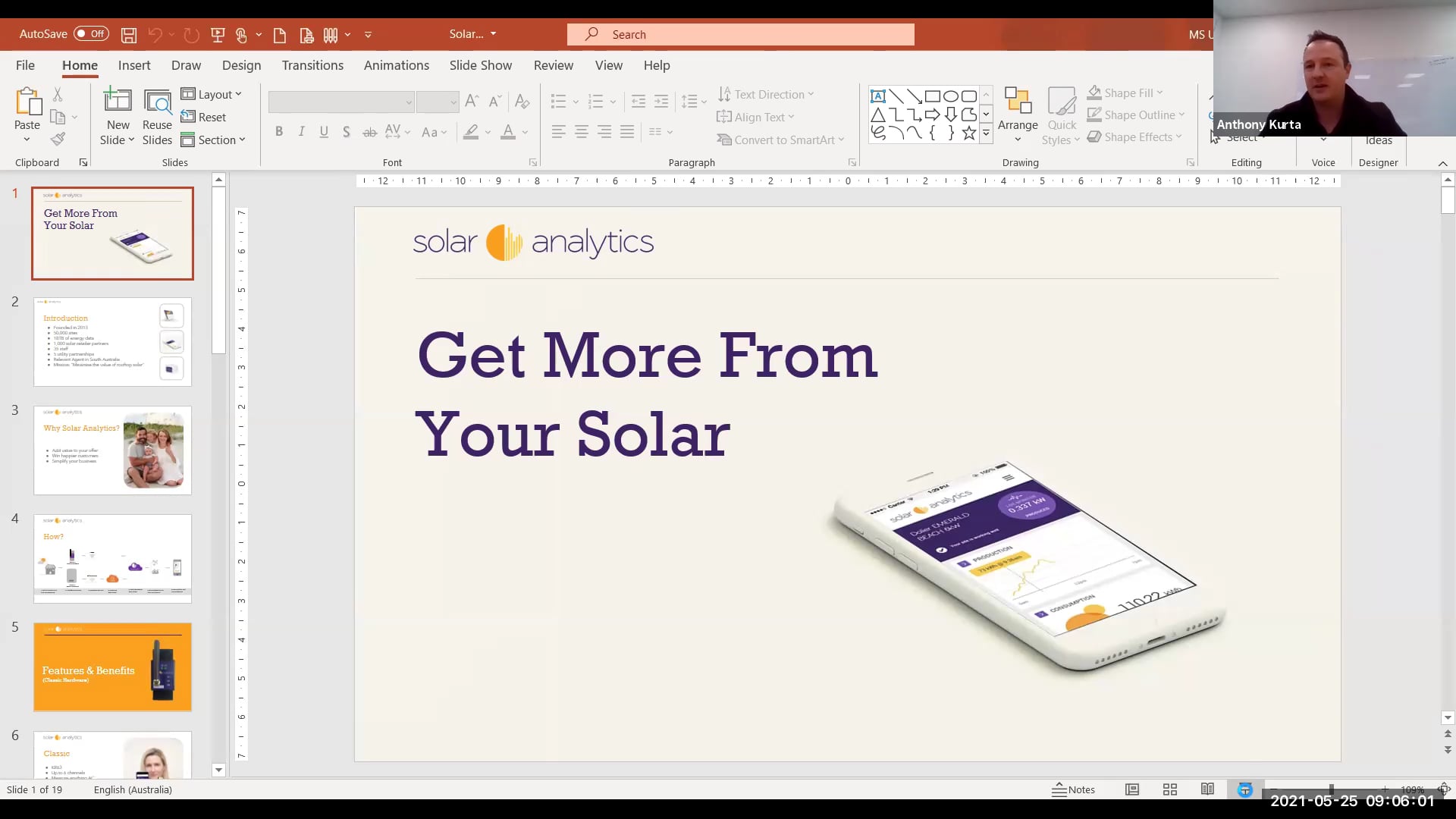The image size is (1456, 819).
Task: Open the Shape Effects dropdown
Action: click(x=1135, y=137)
